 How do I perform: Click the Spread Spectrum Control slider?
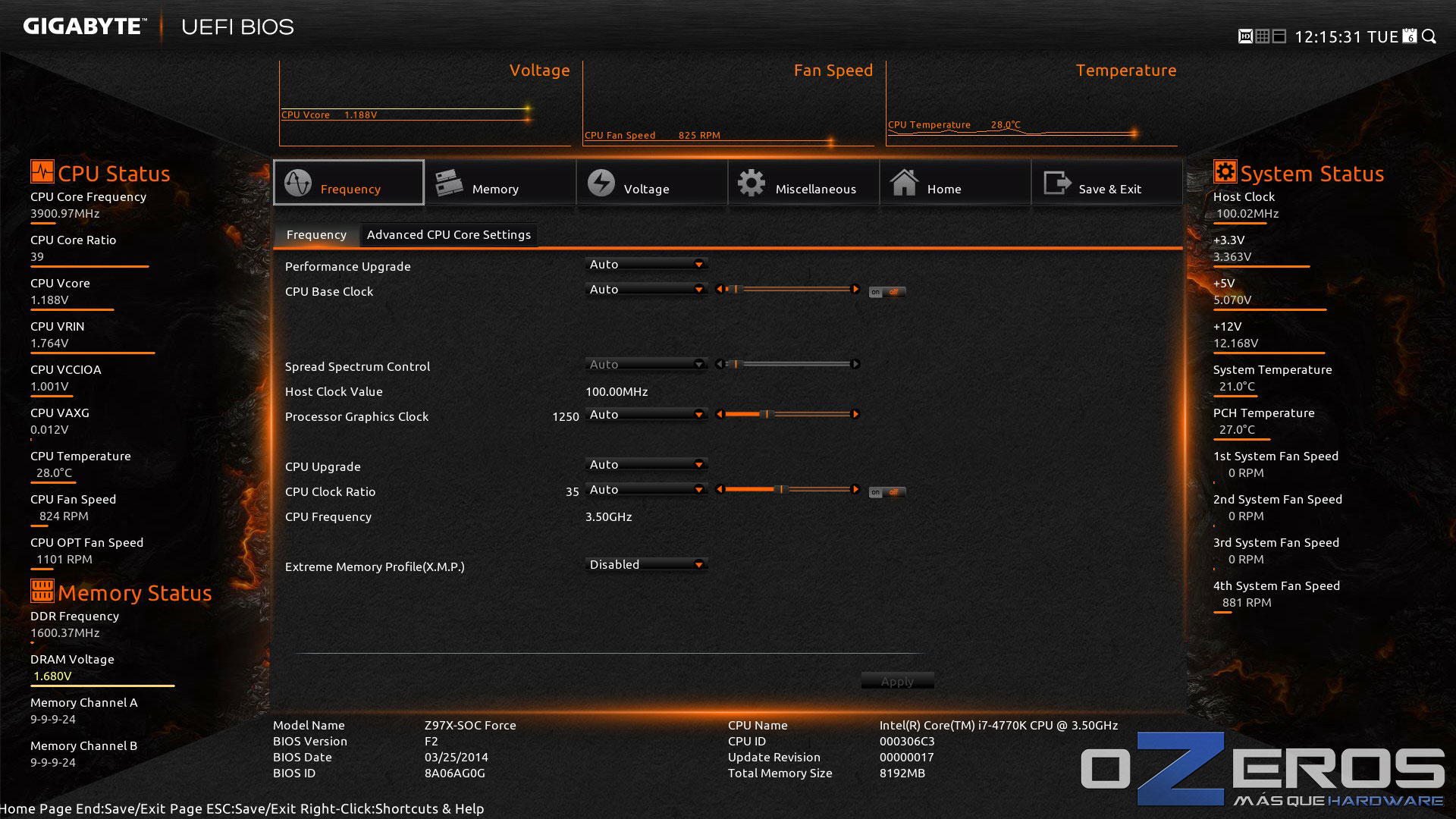pos(788,364)
